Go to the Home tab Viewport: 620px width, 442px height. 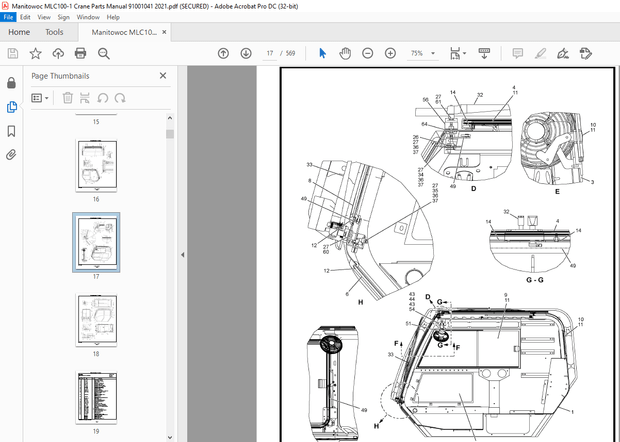click(19, 32)
